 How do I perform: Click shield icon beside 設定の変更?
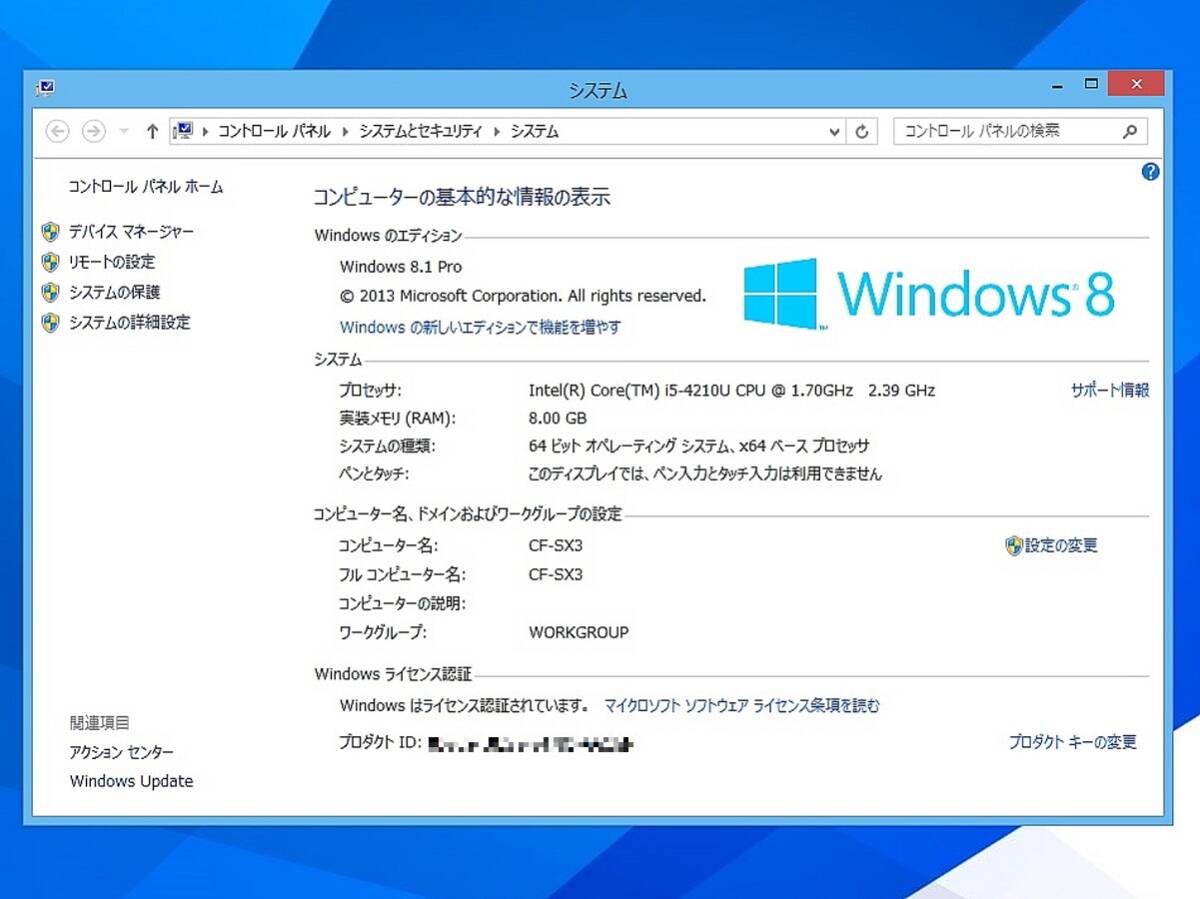[1014, 546]
